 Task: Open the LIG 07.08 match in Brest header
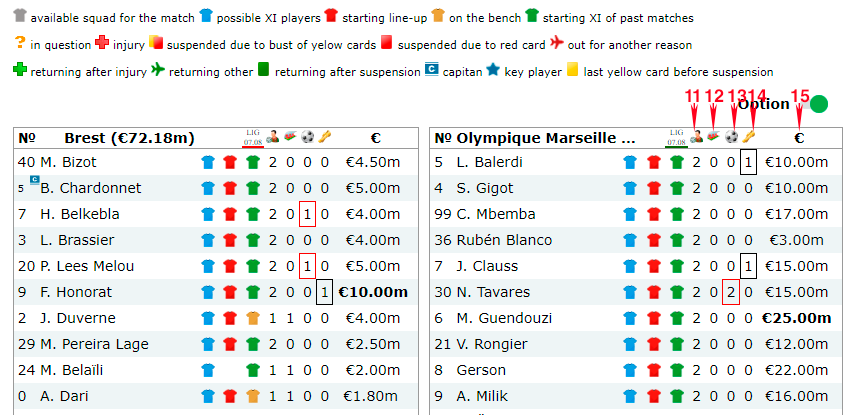point(252,138)
